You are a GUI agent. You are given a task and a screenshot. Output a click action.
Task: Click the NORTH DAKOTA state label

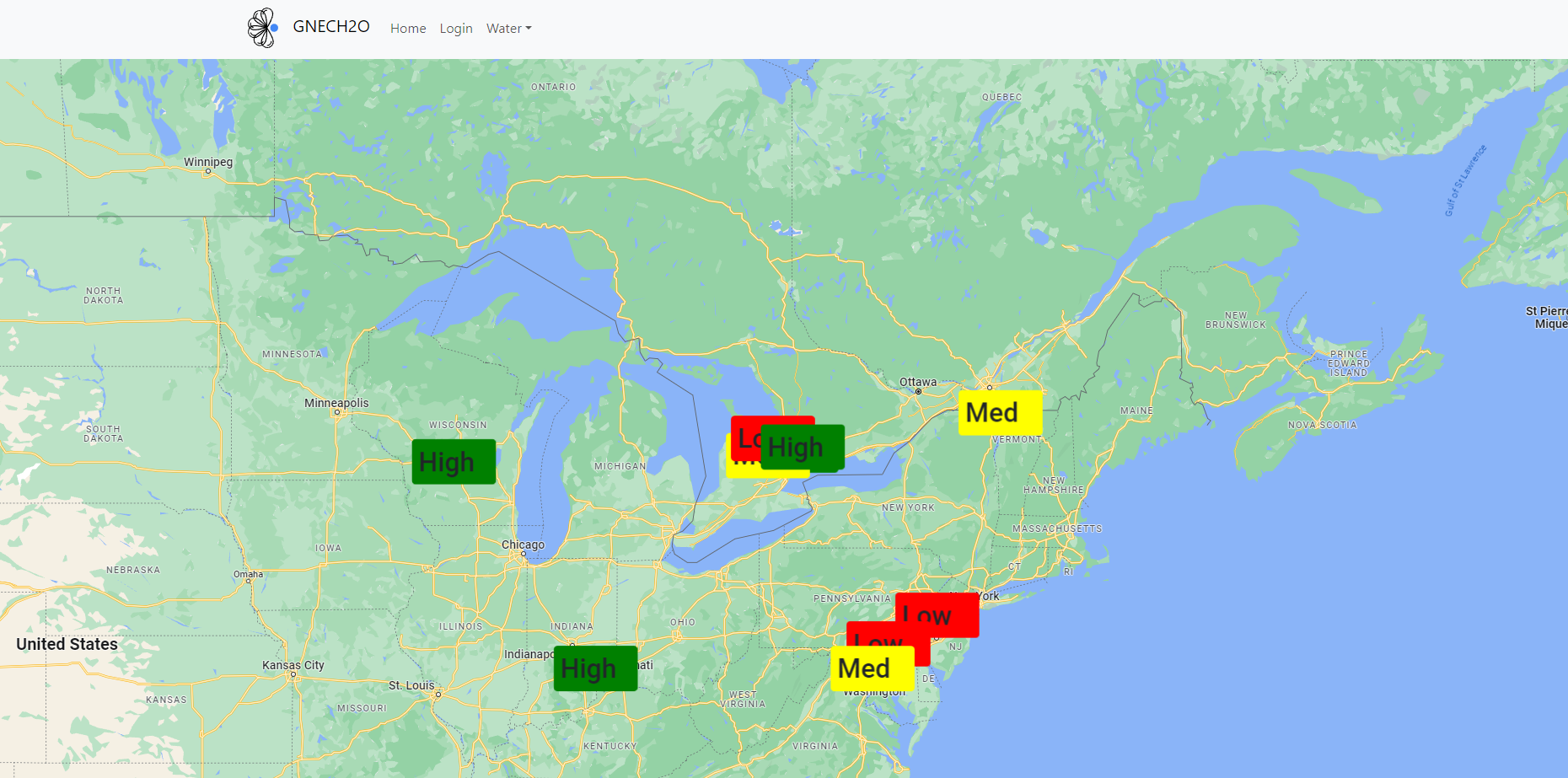click(x=104, y=295)
